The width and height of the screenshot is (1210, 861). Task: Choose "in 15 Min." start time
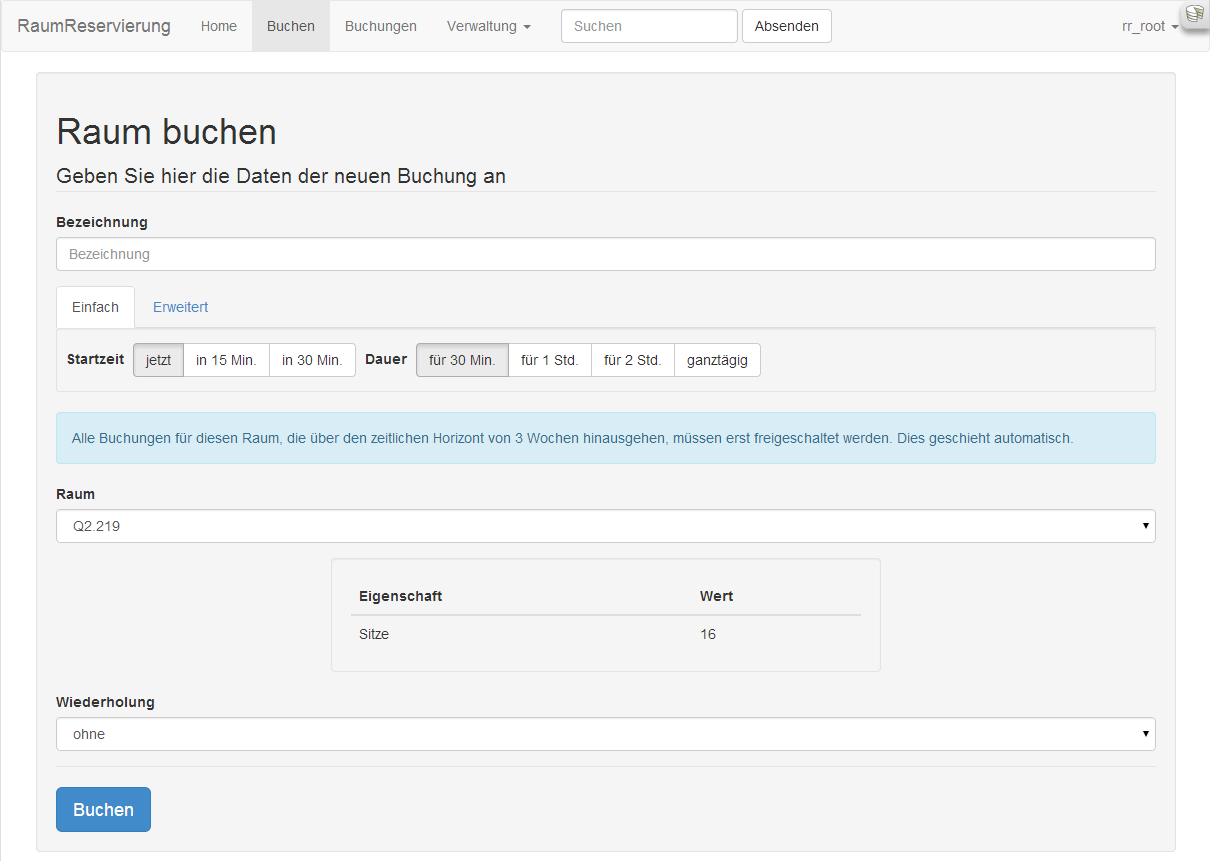[225, 359]
